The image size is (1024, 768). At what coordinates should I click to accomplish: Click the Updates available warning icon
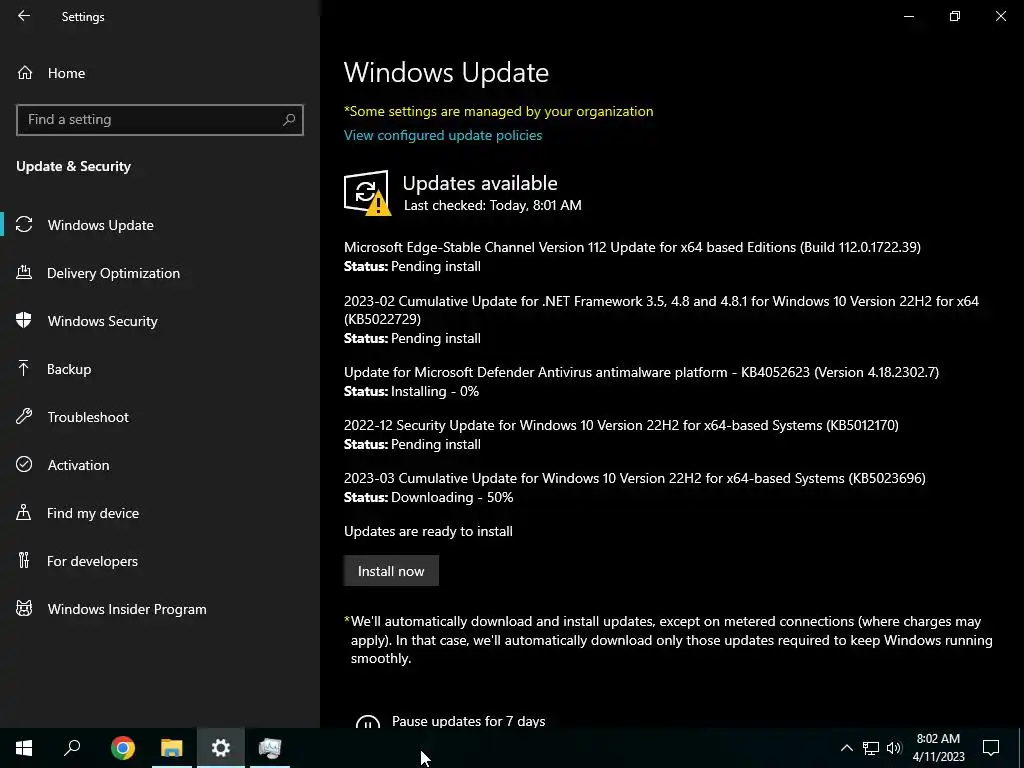tap(367, 193)
